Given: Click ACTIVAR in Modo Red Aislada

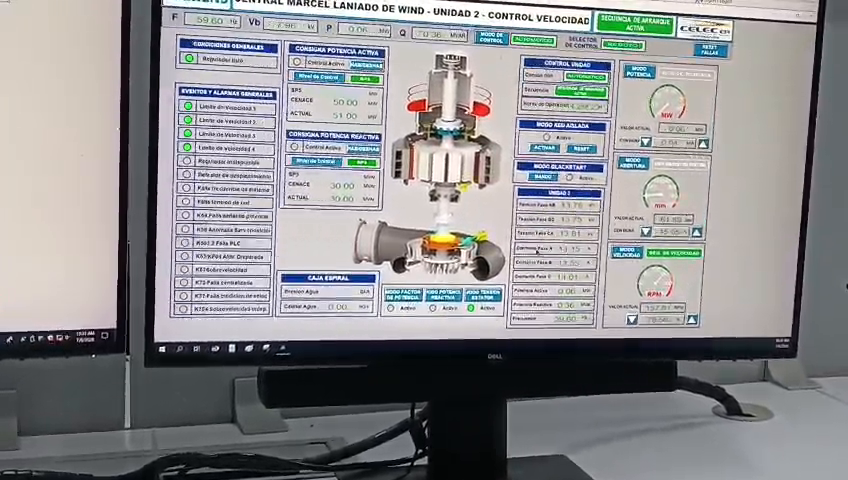Looking at the screenshot, I should pos(544,148).
